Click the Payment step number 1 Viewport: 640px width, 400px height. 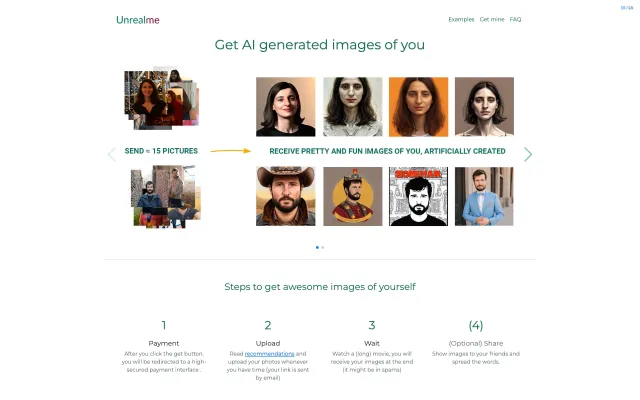164,325
